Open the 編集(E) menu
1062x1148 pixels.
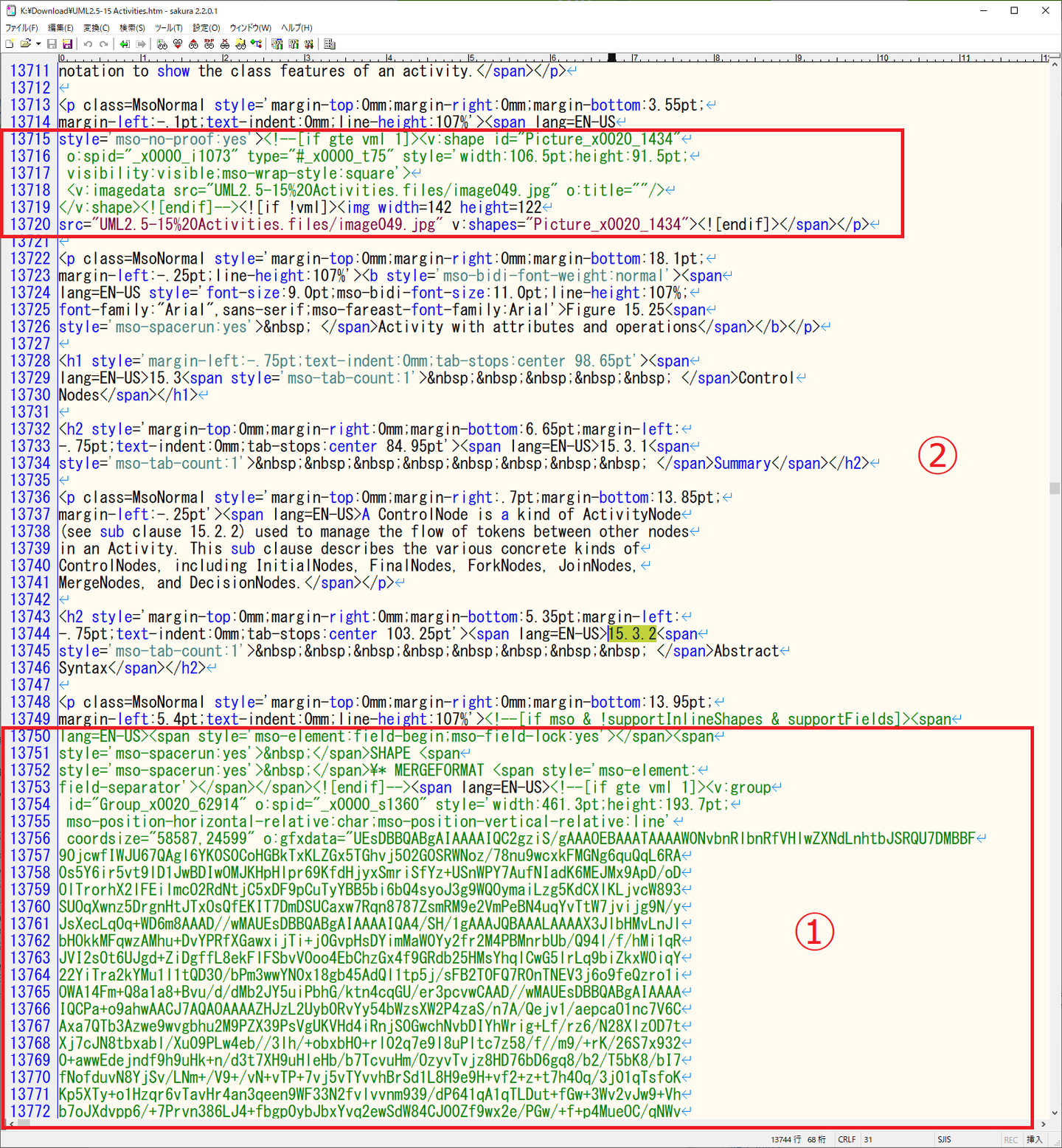point(60,28)
